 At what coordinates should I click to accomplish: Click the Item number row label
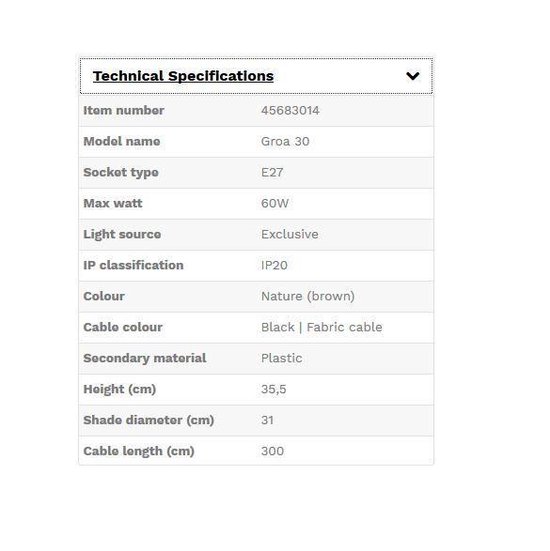click(124, 111)
